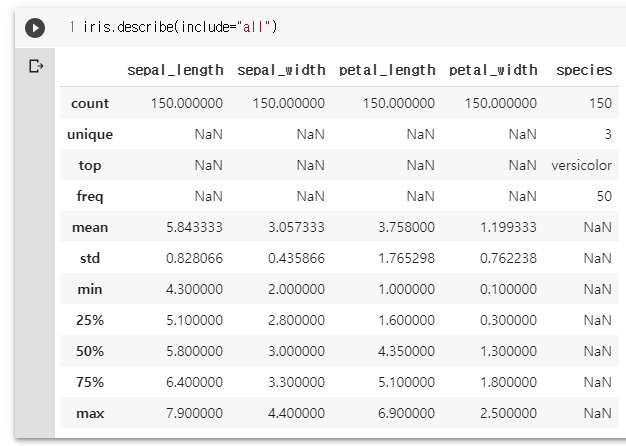Click the output gutter bar left of table
This screenshot has width=626, height=446.
(35, 243)
